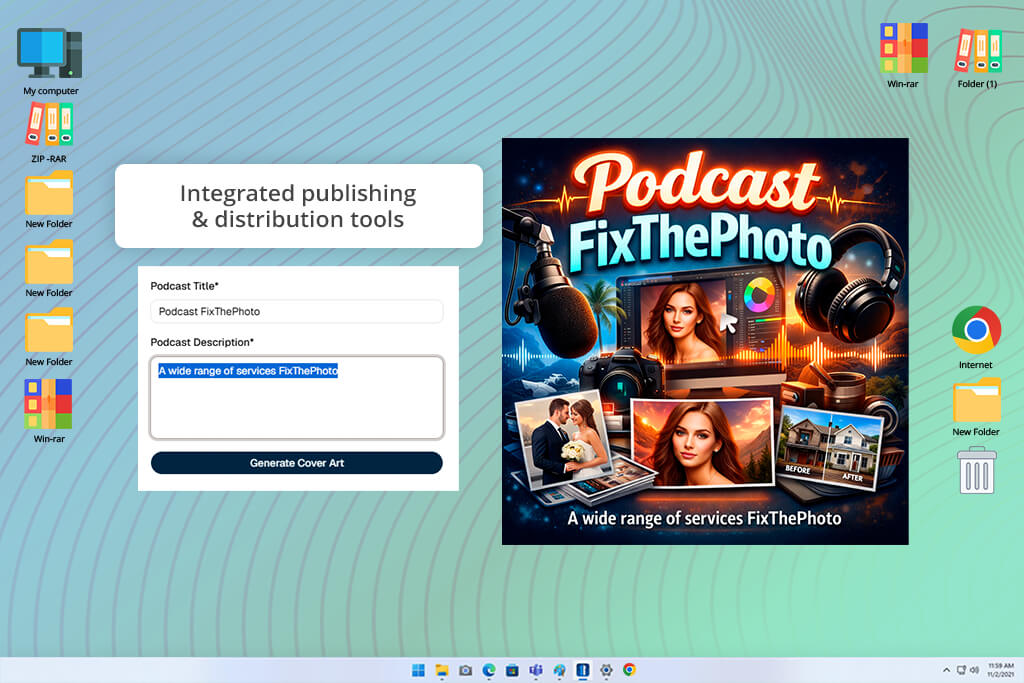Show hidden system tray icons chevron
1024x683 pixels.
tap(946, 670)
